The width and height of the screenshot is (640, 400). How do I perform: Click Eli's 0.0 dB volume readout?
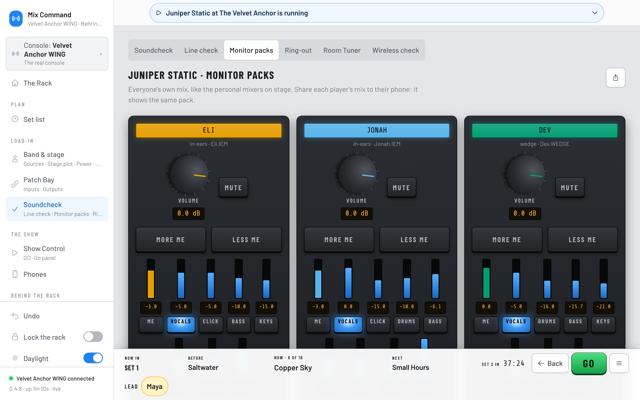[189, 213]
